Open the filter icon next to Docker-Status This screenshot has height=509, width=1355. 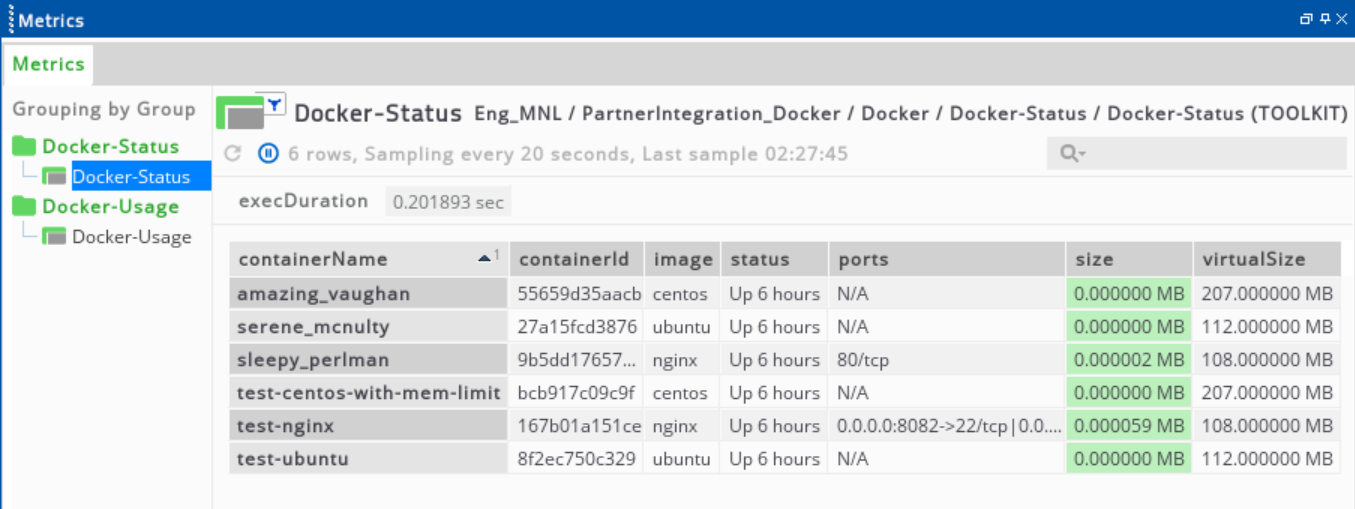coord(274,103)
